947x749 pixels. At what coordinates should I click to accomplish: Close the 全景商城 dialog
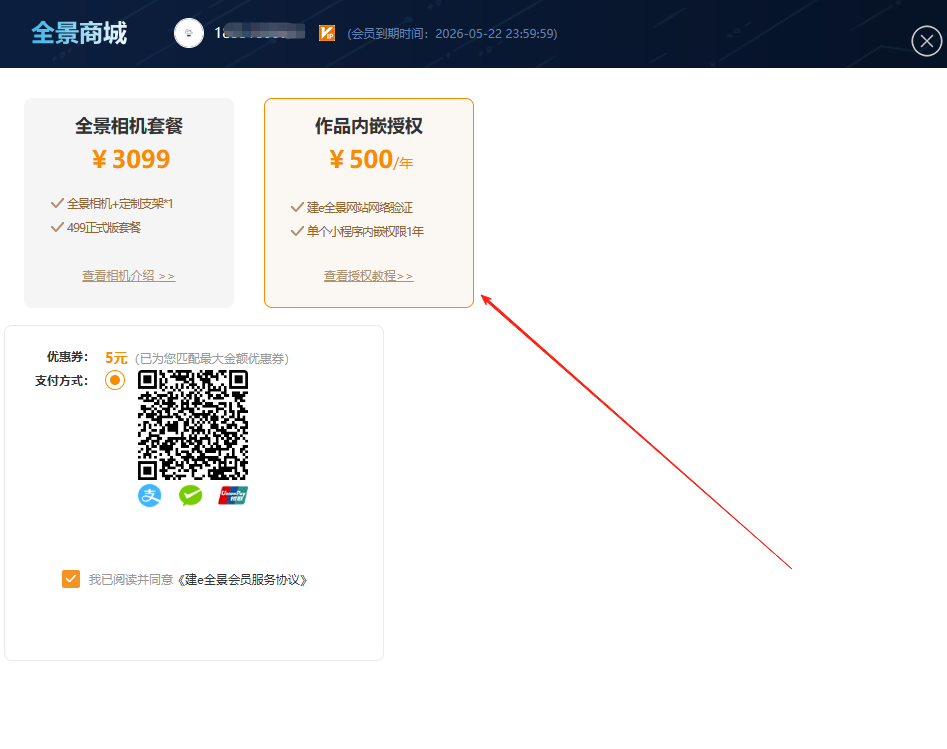coord(926,41)
